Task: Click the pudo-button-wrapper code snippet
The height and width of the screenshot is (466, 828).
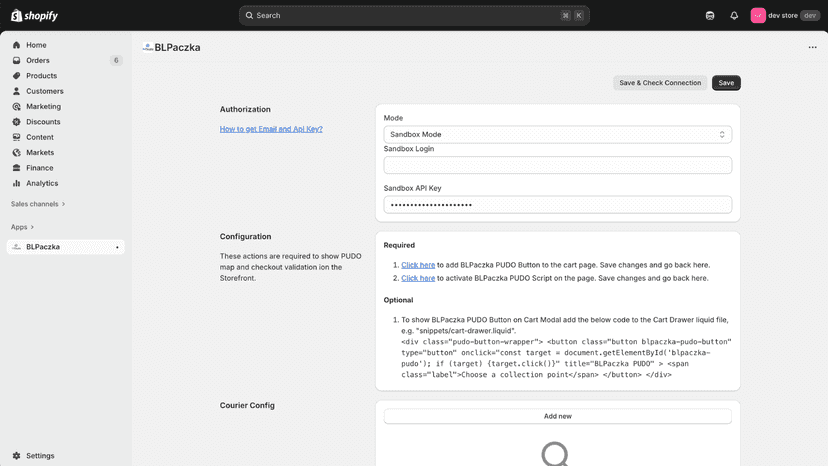Action: (x=566, y=358)
